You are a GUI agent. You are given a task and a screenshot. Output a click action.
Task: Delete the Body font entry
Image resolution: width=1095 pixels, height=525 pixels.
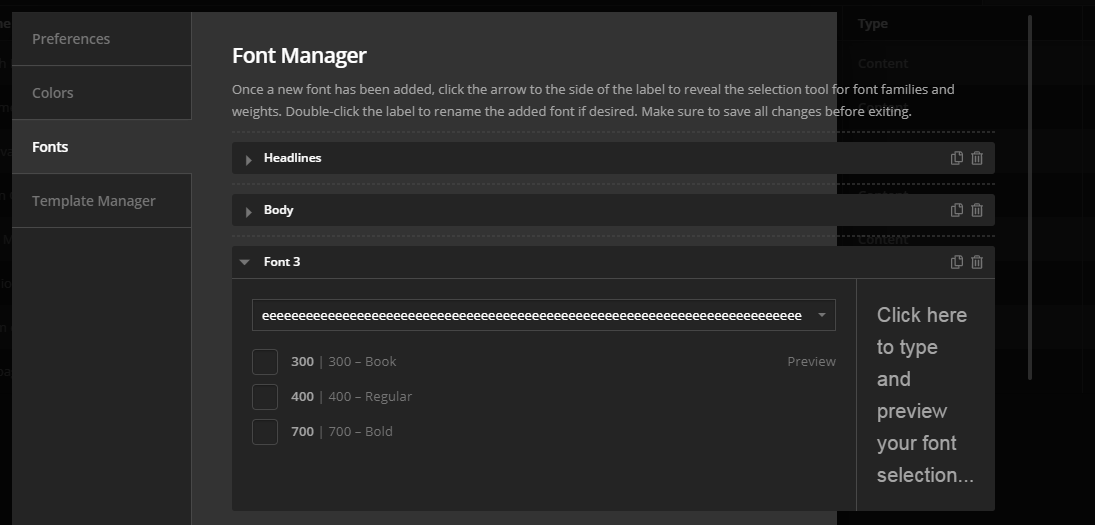coord(977,210)
